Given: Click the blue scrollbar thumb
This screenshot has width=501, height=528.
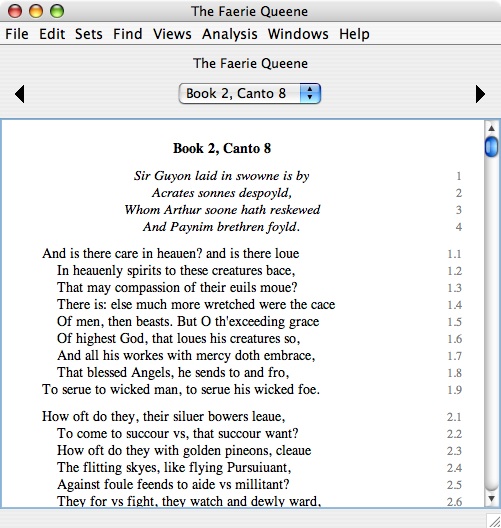Looking at the screenshot, I should [492, 146].
